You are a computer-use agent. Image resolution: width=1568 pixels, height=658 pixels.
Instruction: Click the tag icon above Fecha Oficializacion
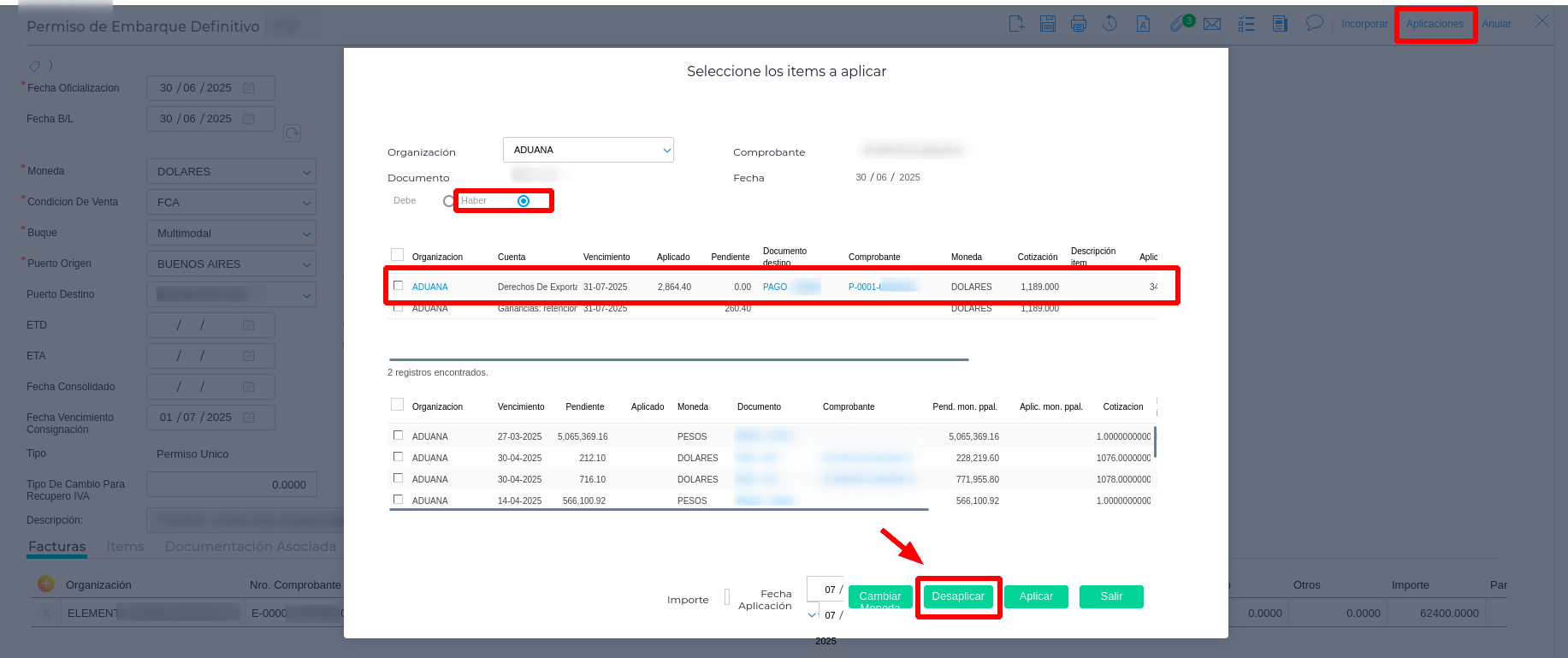(x=34, y=66)
